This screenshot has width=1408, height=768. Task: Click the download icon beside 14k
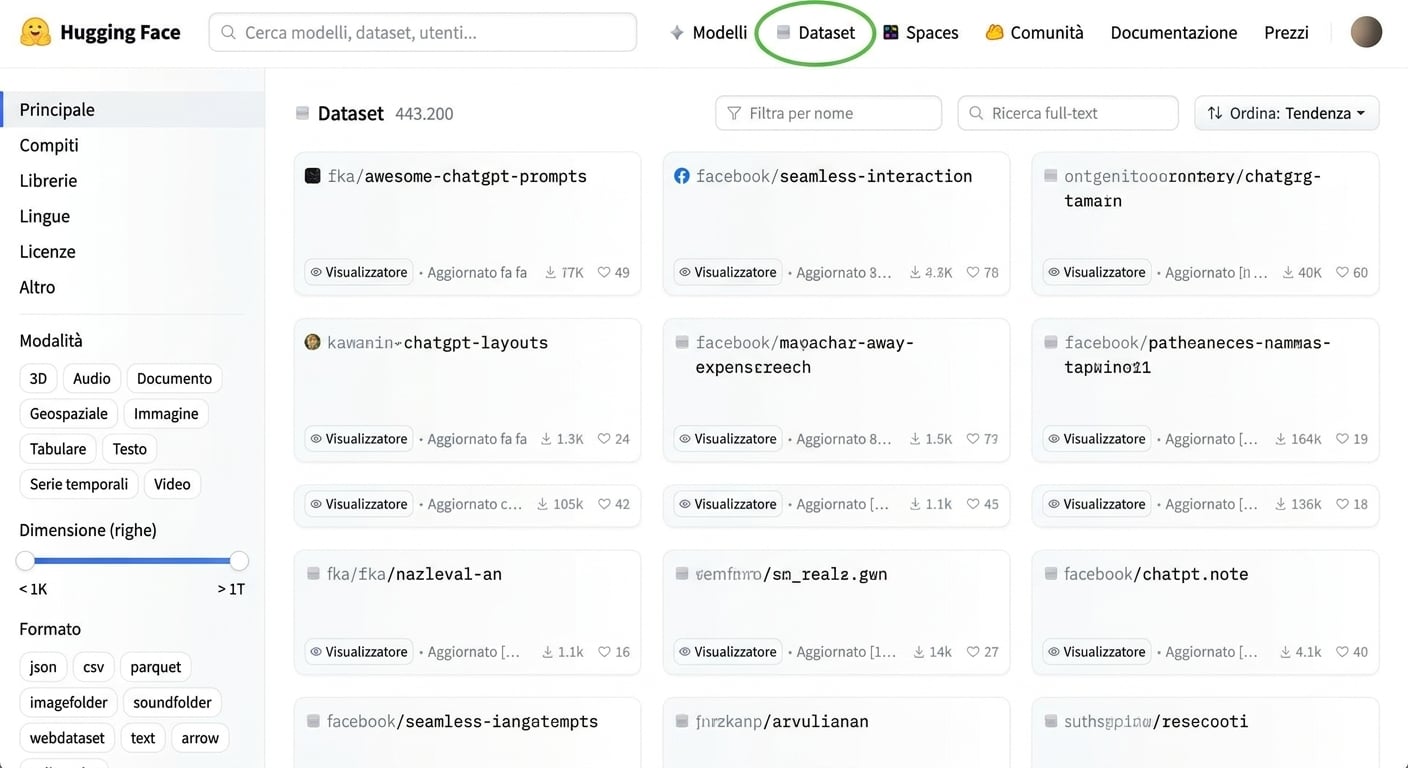(919, 652)
